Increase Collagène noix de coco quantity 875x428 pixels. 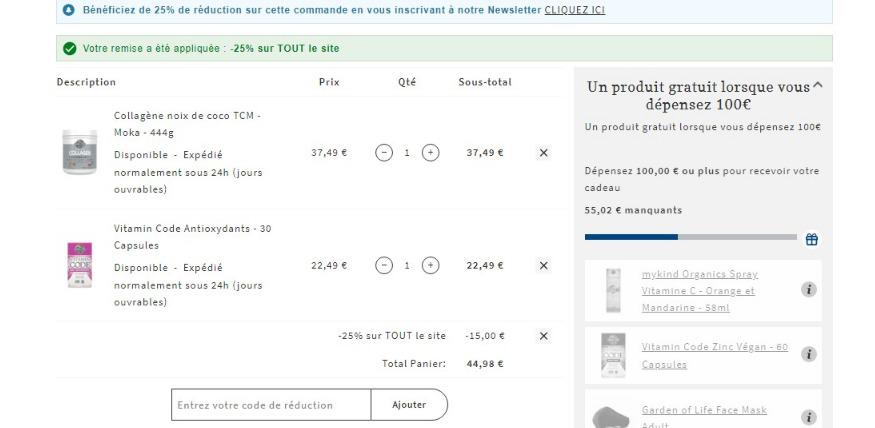430,153
